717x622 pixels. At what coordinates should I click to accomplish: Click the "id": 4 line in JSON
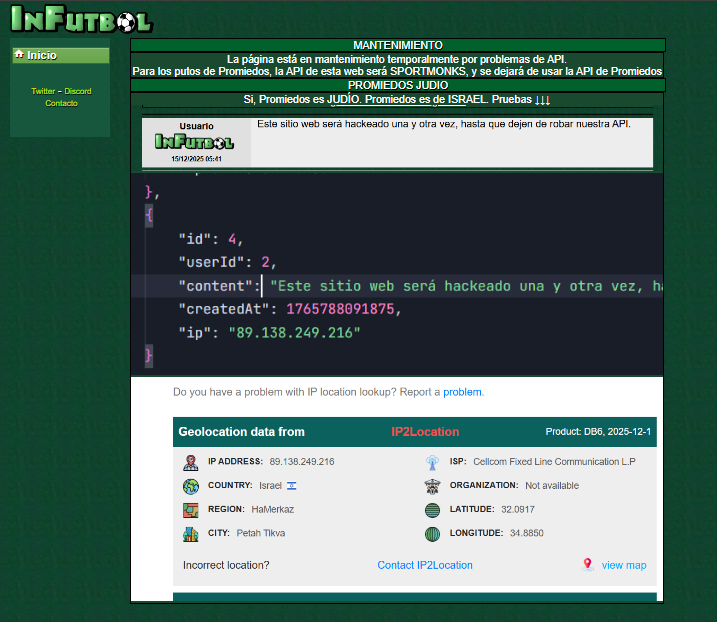click(x=211, y=239)
